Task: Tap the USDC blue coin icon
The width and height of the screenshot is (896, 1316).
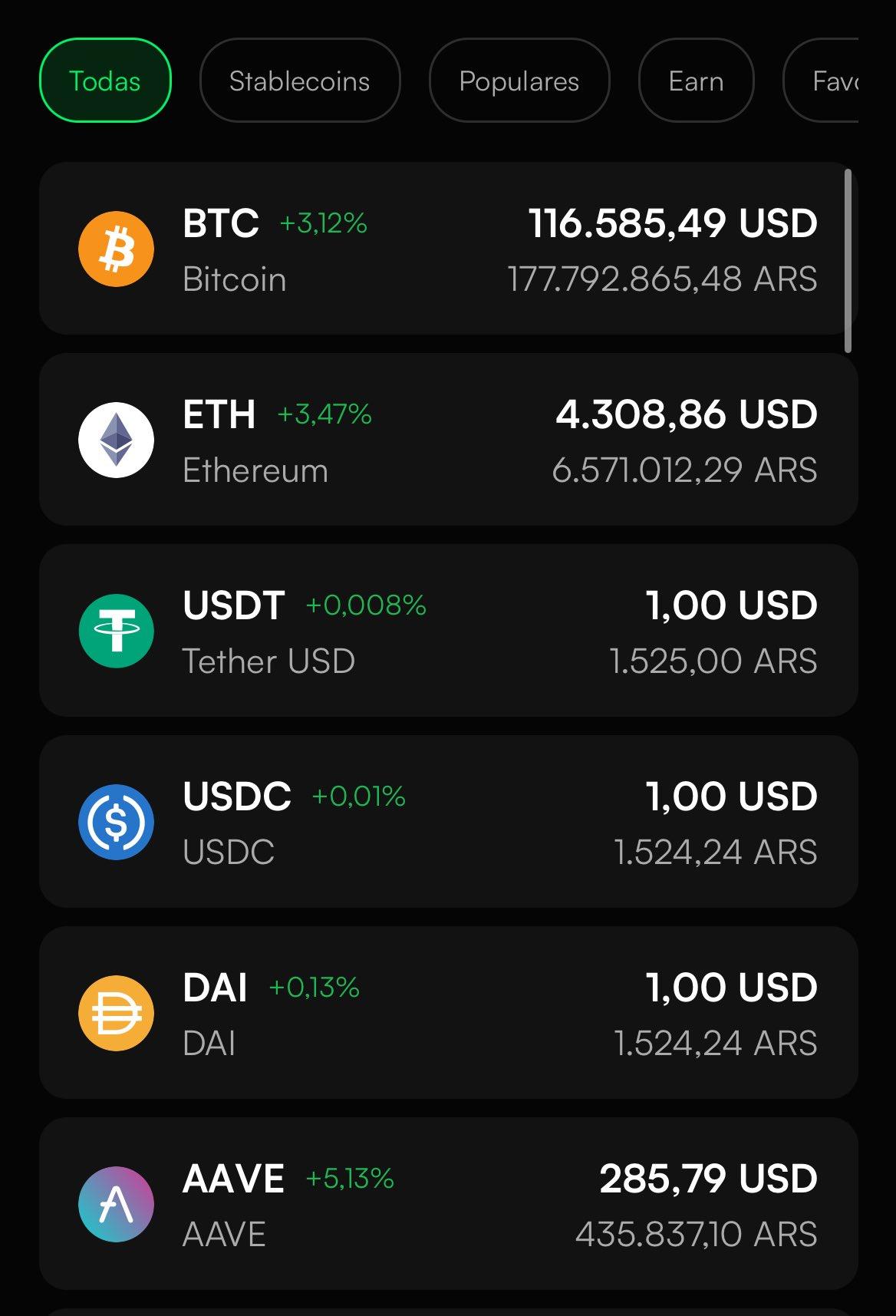Action: pos(117,822)
